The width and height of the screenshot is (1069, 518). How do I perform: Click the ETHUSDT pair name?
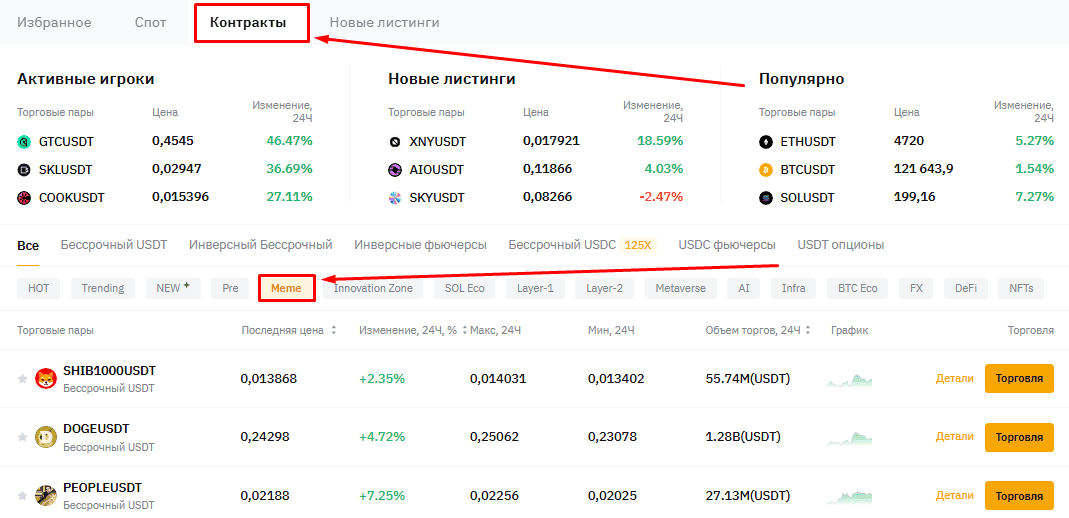click(x=808, y=142)
